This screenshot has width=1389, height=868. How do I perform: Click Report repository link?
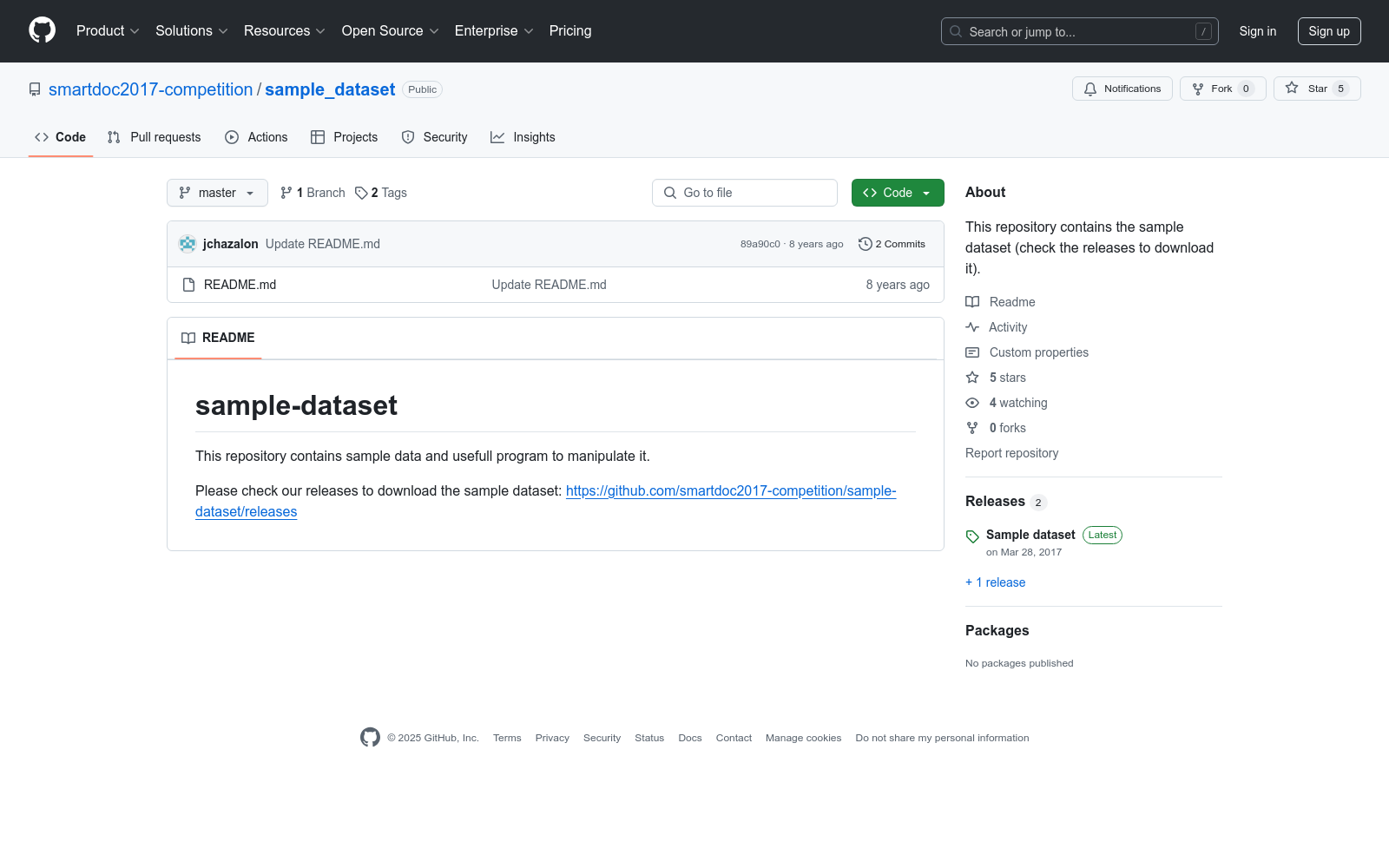click(x=1012, y=453)
